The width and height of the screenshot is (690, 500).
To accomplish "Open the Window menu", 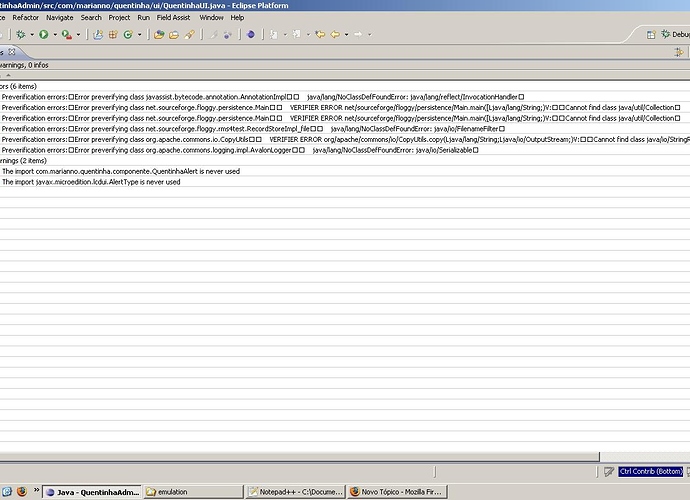I will click(x=211, y=18).
